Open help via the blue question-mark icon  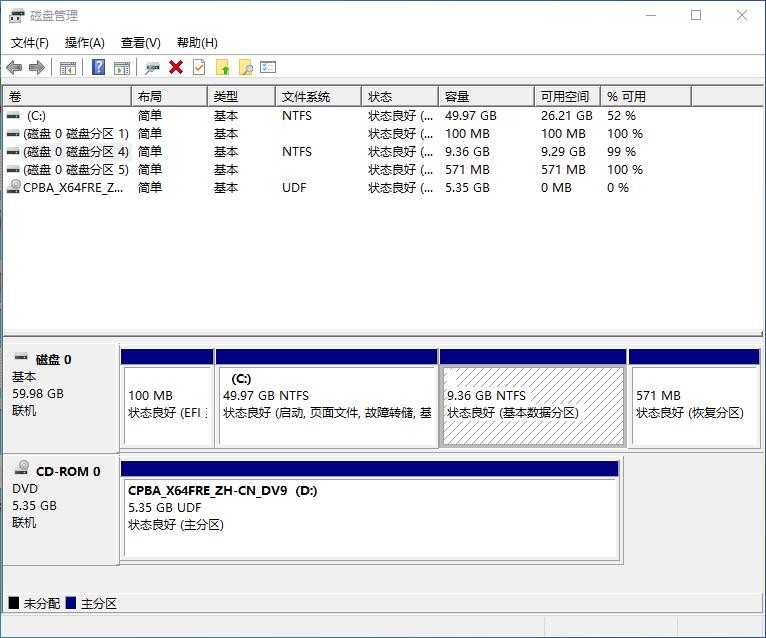tap(98, 67)
